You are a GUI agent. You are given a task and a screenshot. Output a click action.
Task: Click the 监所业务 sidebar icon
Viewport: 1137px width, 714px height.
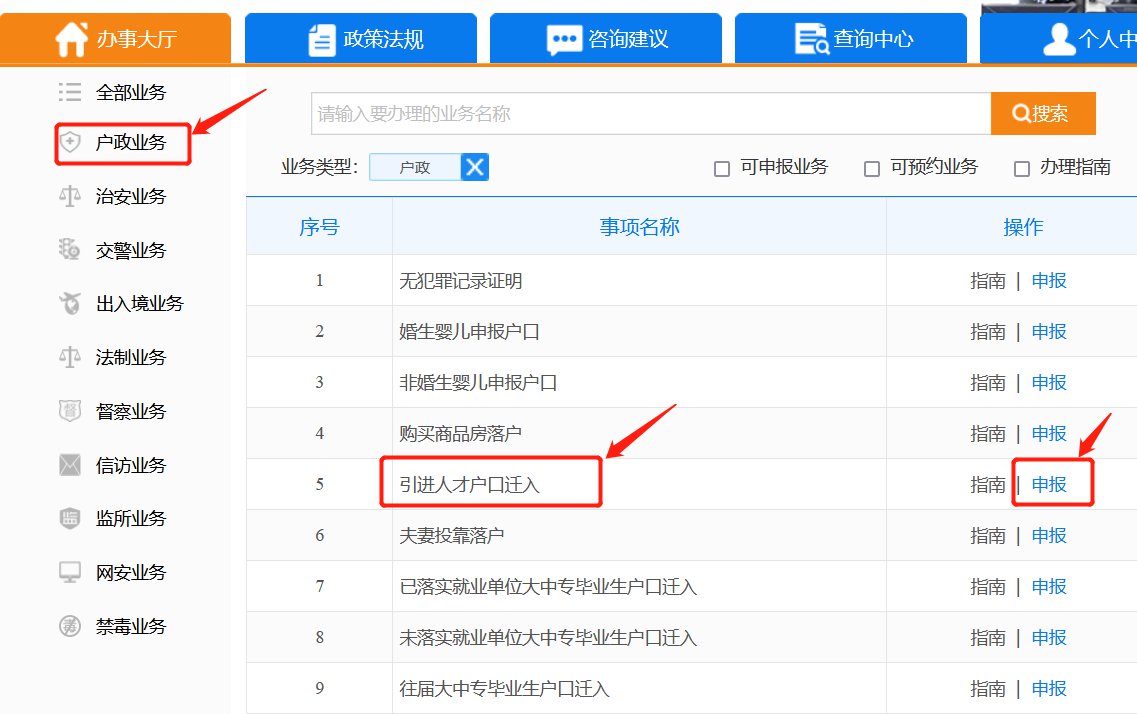coord(69,518)
